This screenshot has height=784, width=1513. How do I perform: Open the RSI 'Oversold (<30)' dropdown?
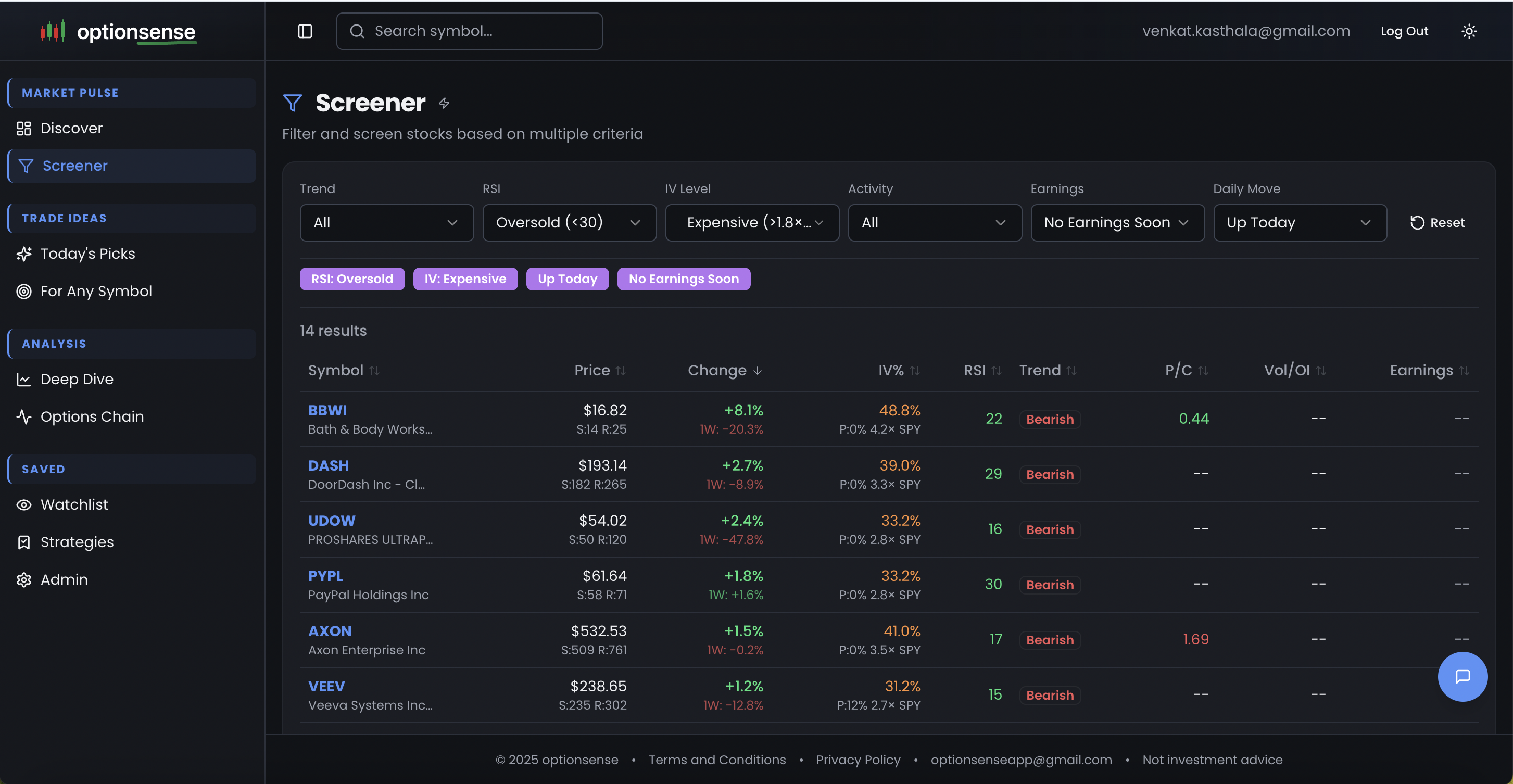(x=569, y=223)
